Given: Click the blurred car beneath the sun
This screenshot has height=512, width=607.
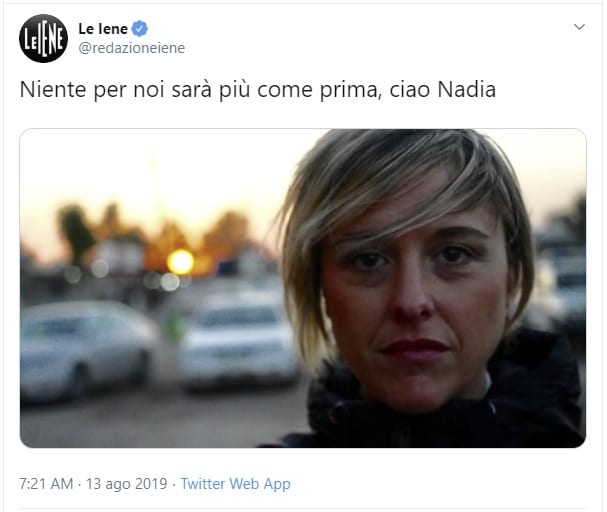Looking at the screenshot, I should click(x=237, y=339).
